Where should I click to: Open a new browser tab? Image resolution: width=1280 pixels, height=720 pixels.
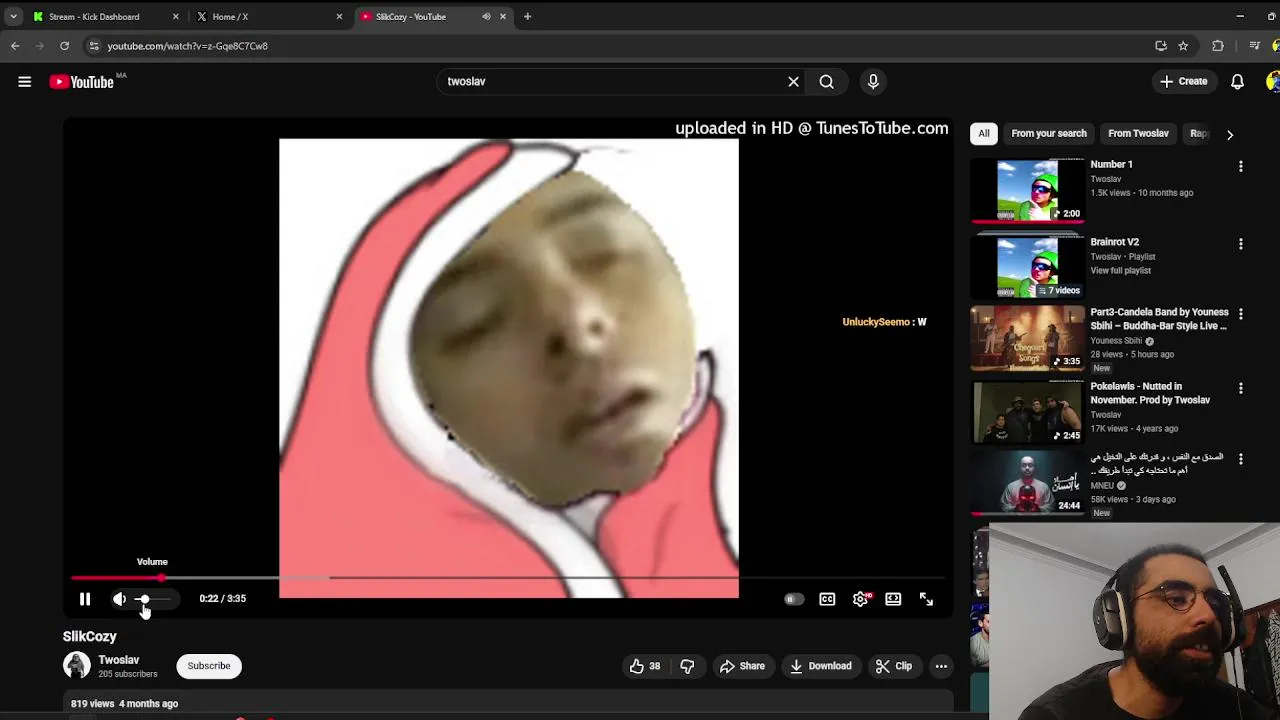point(527,16)
